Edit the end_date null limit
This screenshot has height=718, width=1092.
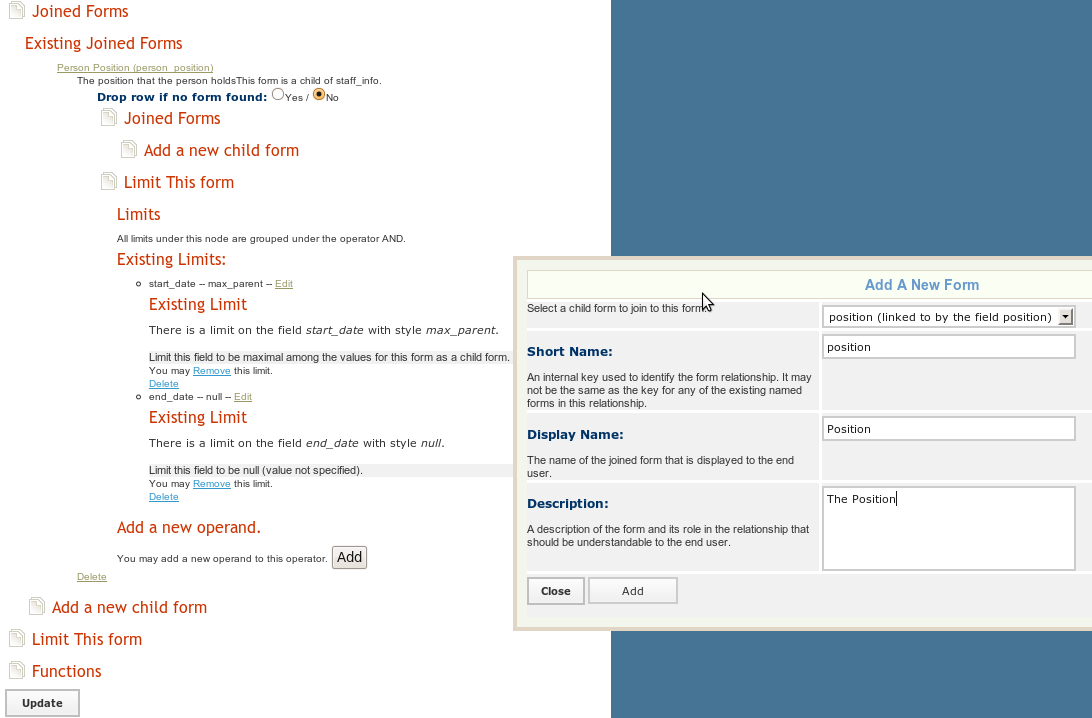243,396
